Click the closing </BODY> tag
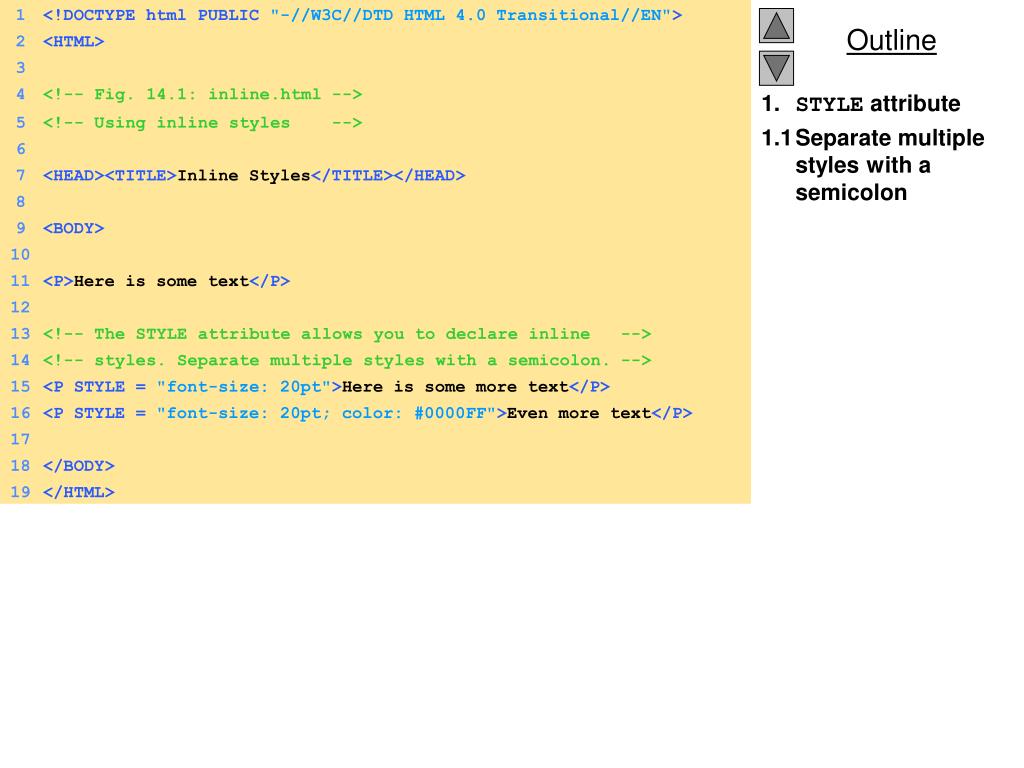Screen dimensions: 1024x768 click(78, 466)
